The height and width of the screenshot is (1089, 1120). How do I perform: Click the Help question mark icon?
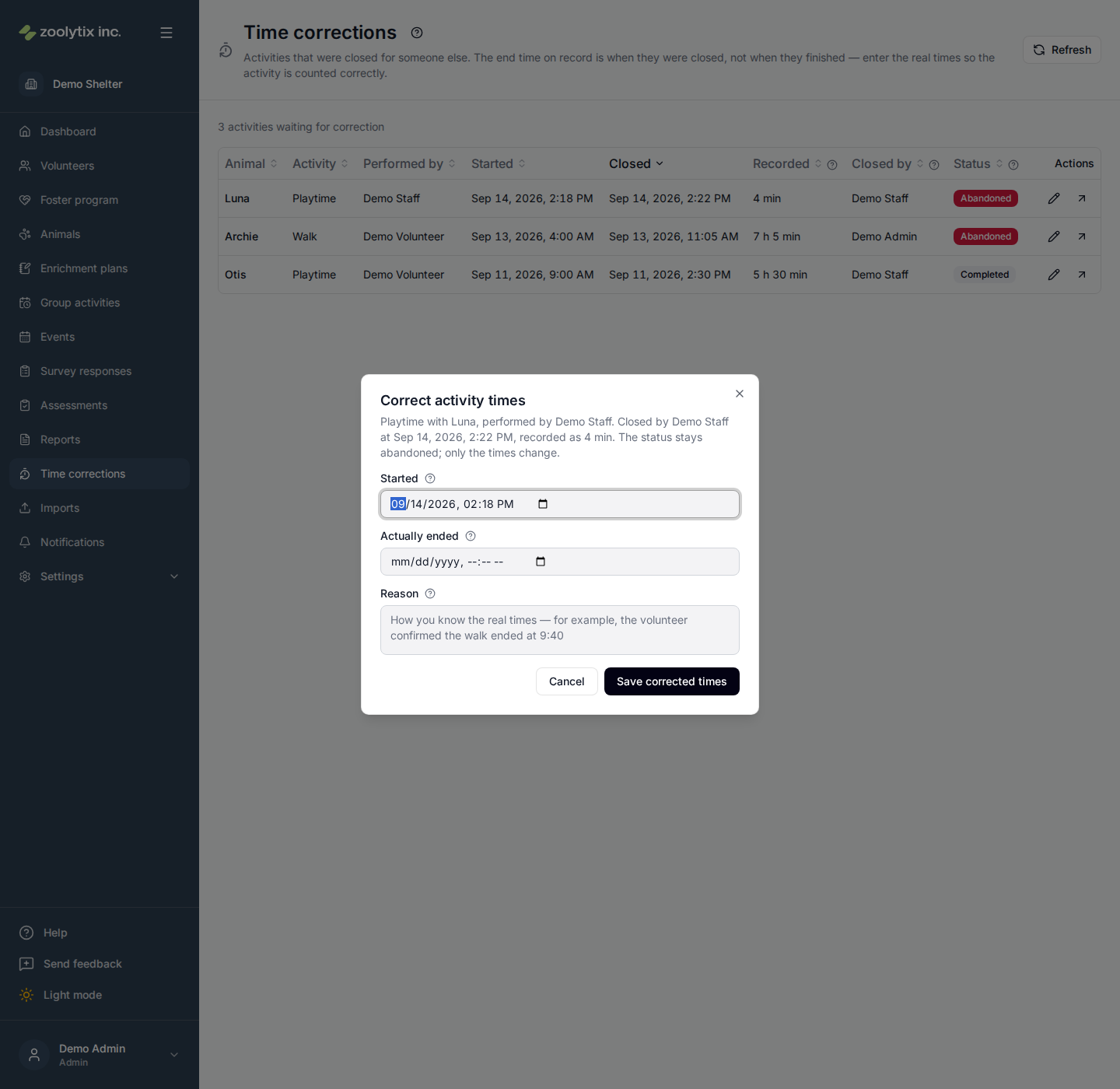click(26, 933)
